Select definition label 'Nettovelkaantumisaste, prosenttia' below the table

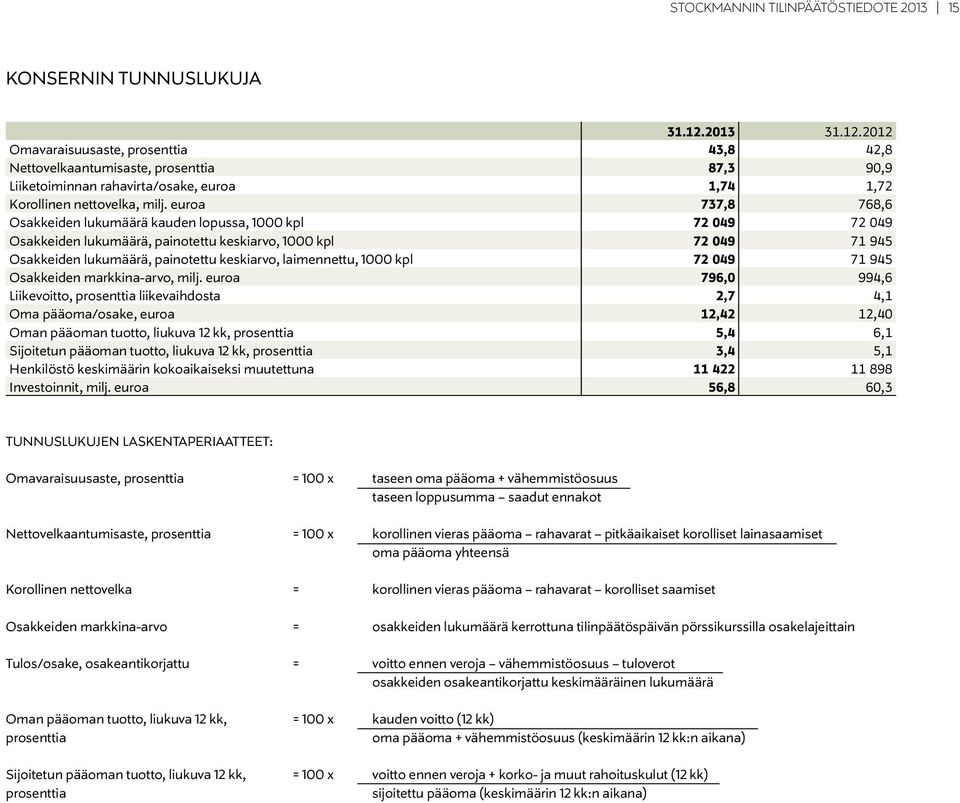click(x=108, y=534)
